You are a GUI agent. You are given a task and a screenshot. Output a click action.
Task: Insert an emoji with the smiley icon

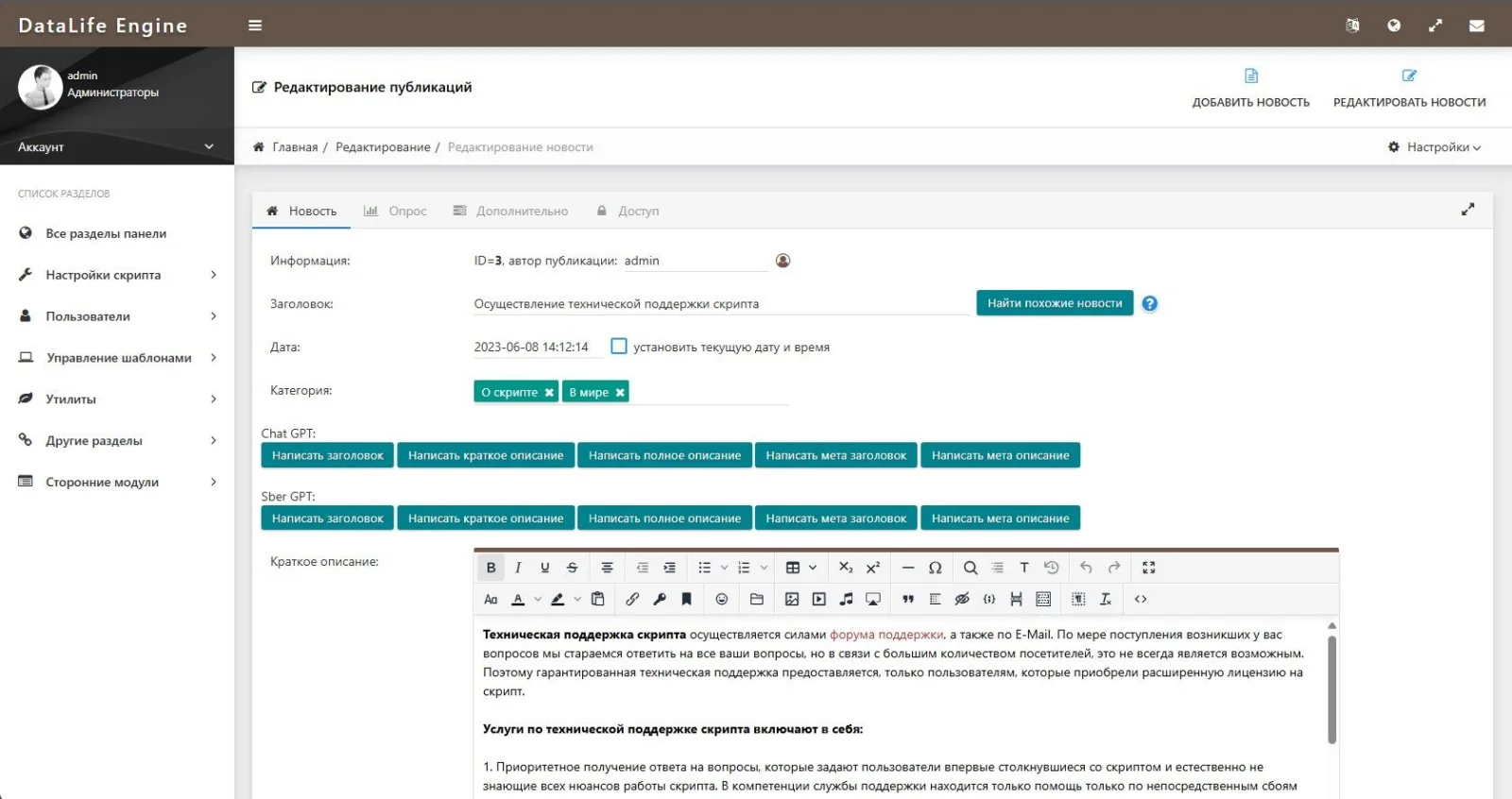pyautogui.click(x=721, y=599)
